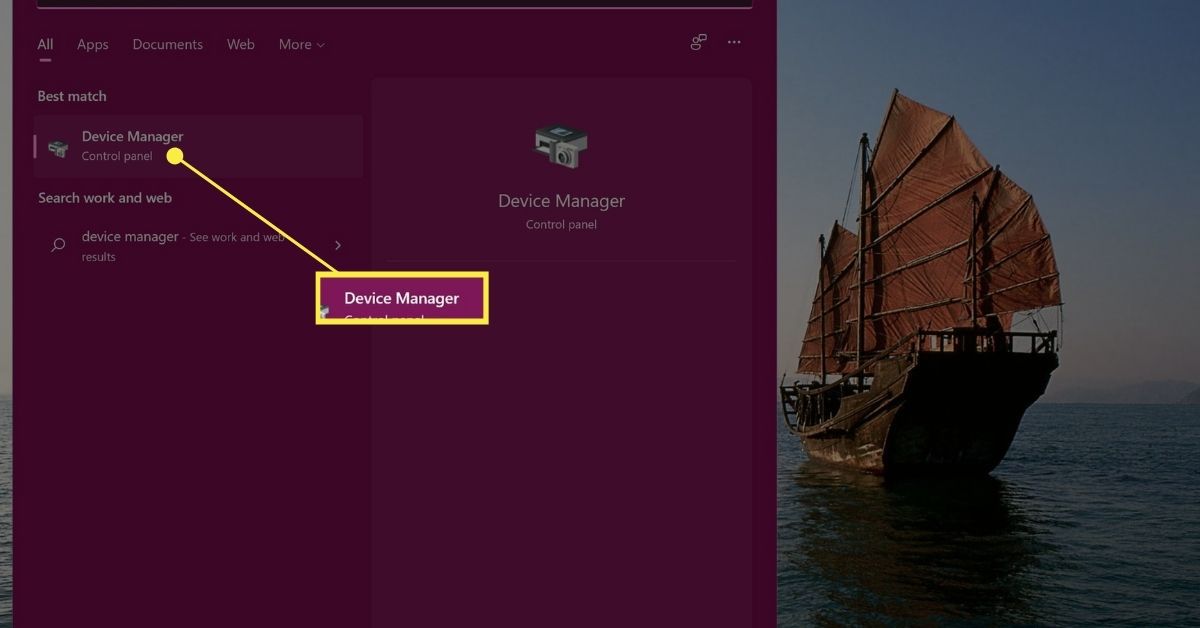
Task: Click Control panel subtitle in preview pane
Action: click(x=561, y=225)
